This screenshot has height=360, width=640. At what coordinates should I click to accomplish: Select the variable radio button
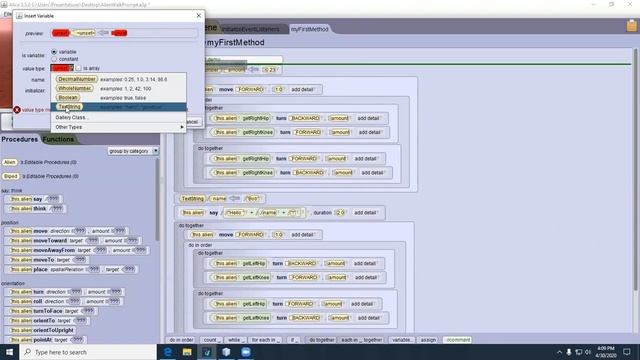tap(54, 52)
